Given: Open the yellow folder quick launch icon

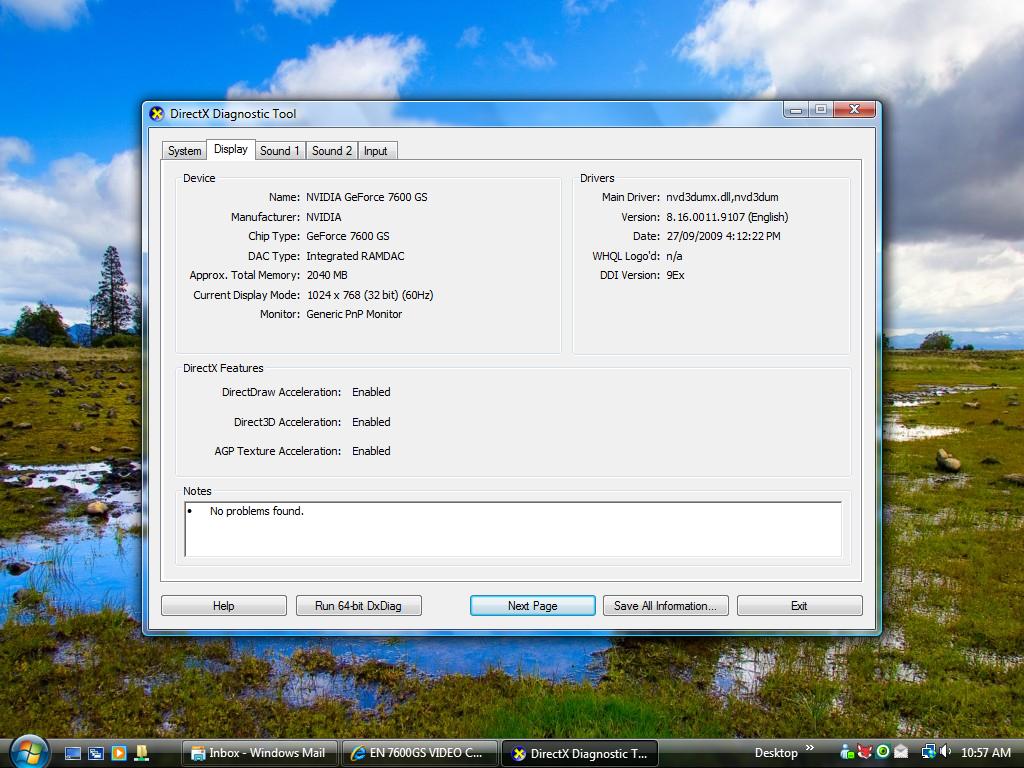Looking at the screenshot, I should (x=141, y=753).
